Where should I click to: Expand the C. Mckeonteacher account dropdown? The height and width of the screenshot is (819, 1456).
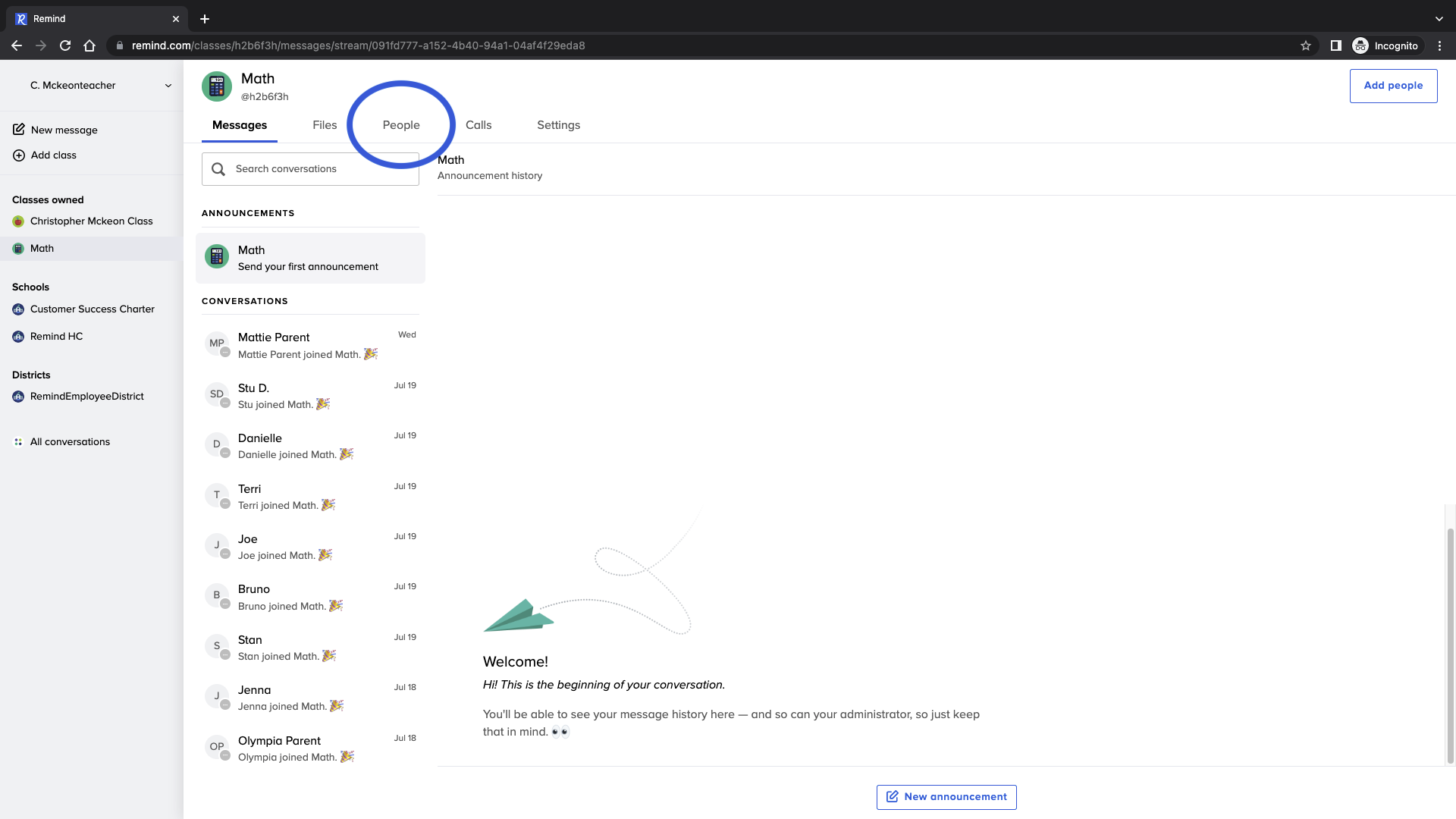(168, 86)
